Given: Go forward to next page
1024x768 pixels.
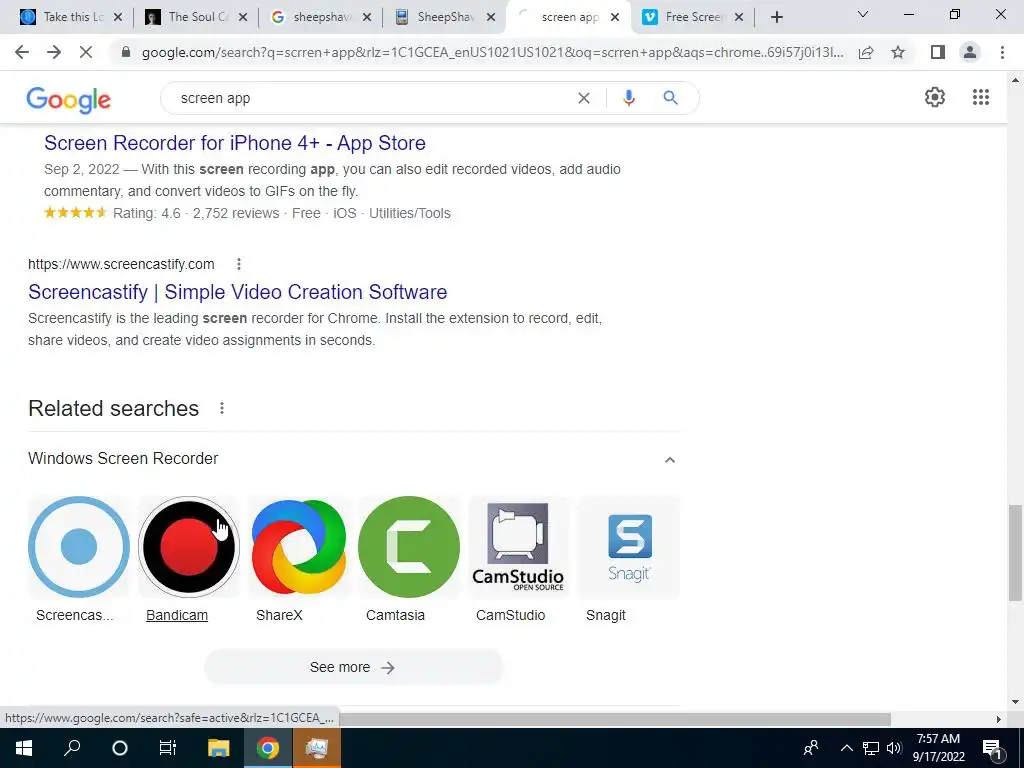Looking at the screenshot, I should pyautogui.click(x=54, y=52).
